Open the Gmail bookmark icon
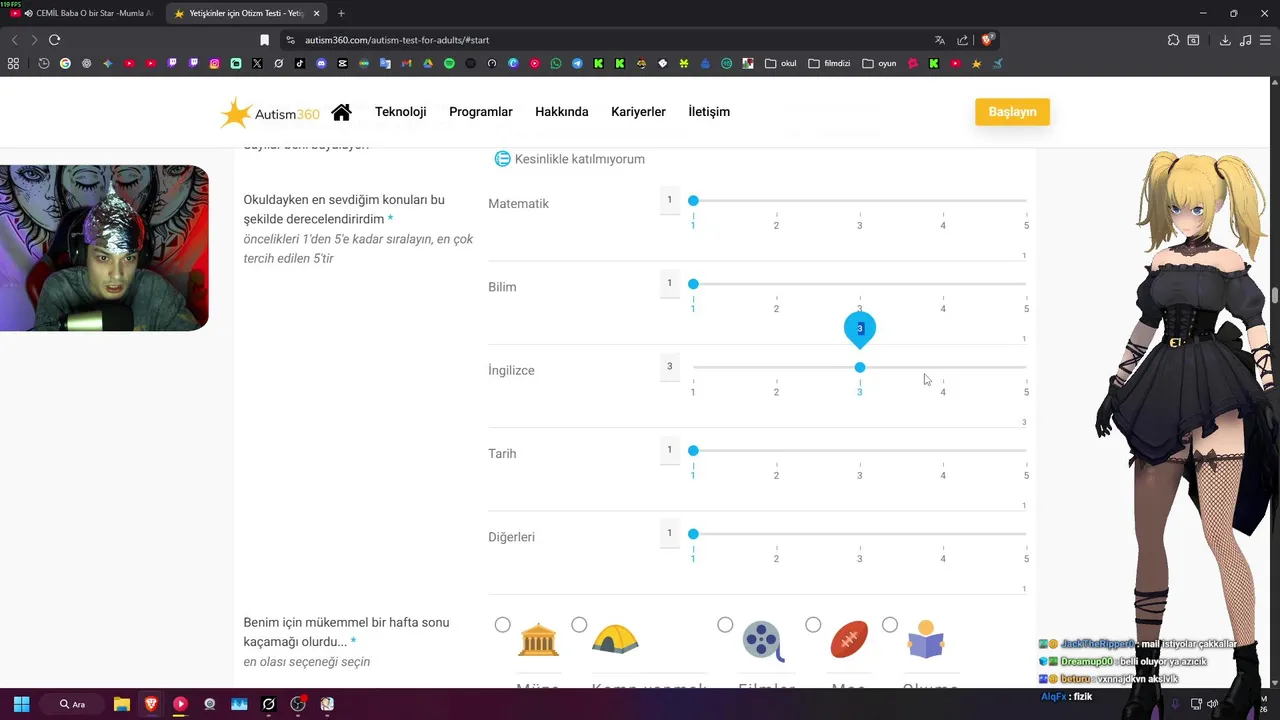This screenshot has width=1280, height=720. tap(406, 63)
